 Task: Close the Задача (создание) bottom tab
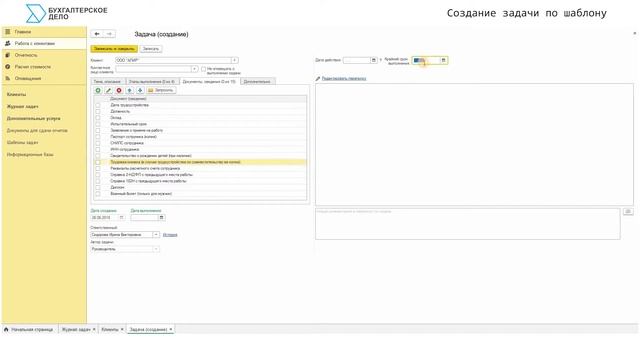[x=171, y=329]
